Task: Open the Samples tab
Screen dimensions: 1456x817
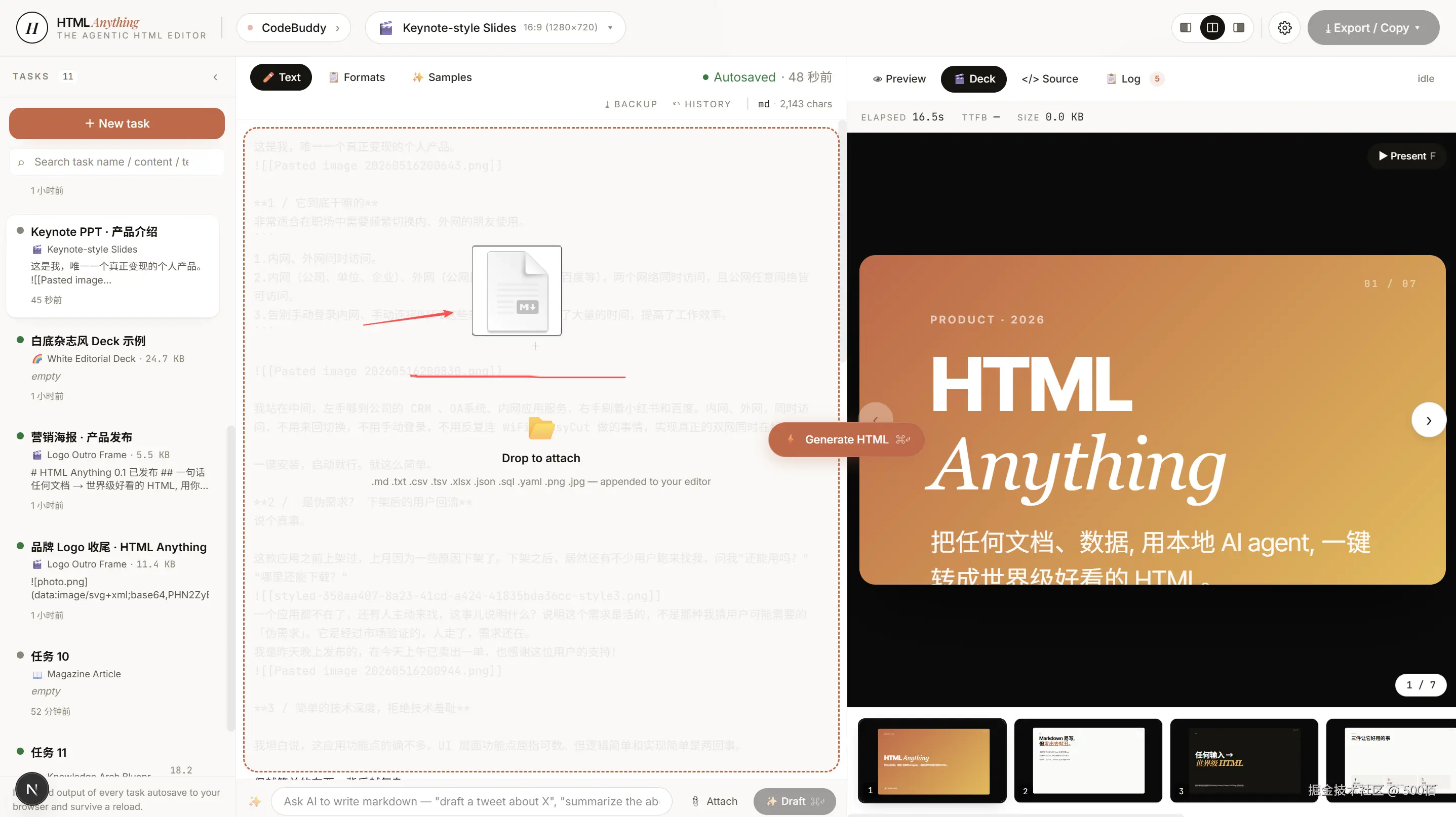Action: pyautogui.click(x=442, y=77)
